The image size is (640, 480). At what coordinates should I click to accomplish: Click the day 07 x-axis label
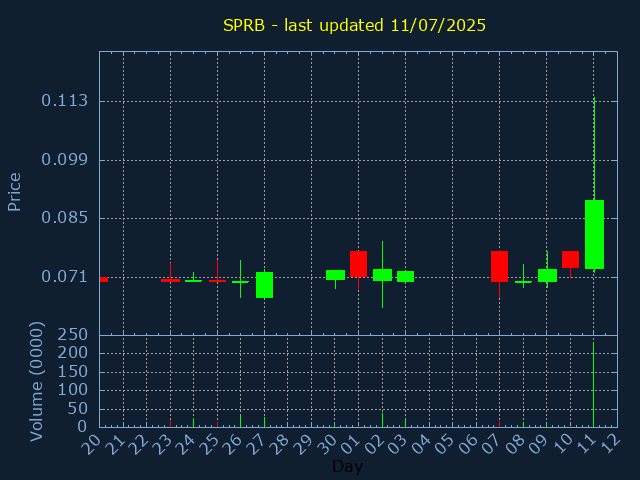coord(491,444)
